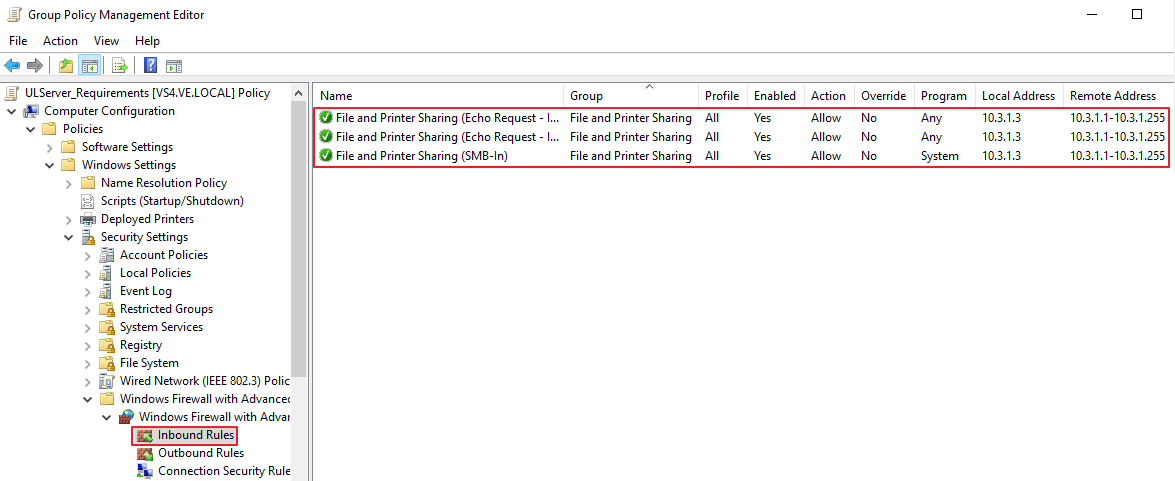
Task: Click the Account Policies icon
Action: point(106,255)
